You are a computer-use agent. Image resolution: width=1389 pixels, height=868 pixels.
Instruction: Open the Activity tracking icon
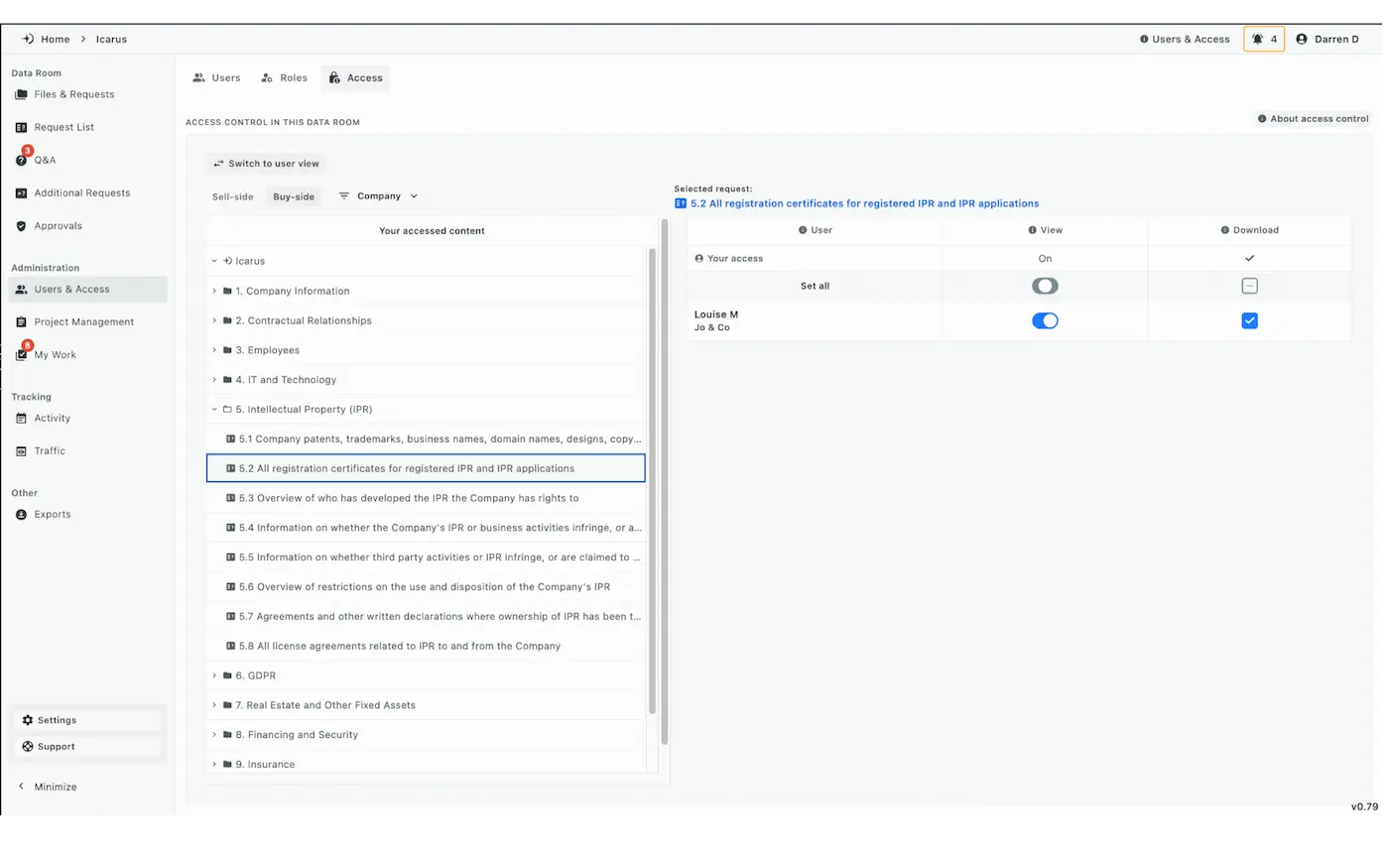21,419
